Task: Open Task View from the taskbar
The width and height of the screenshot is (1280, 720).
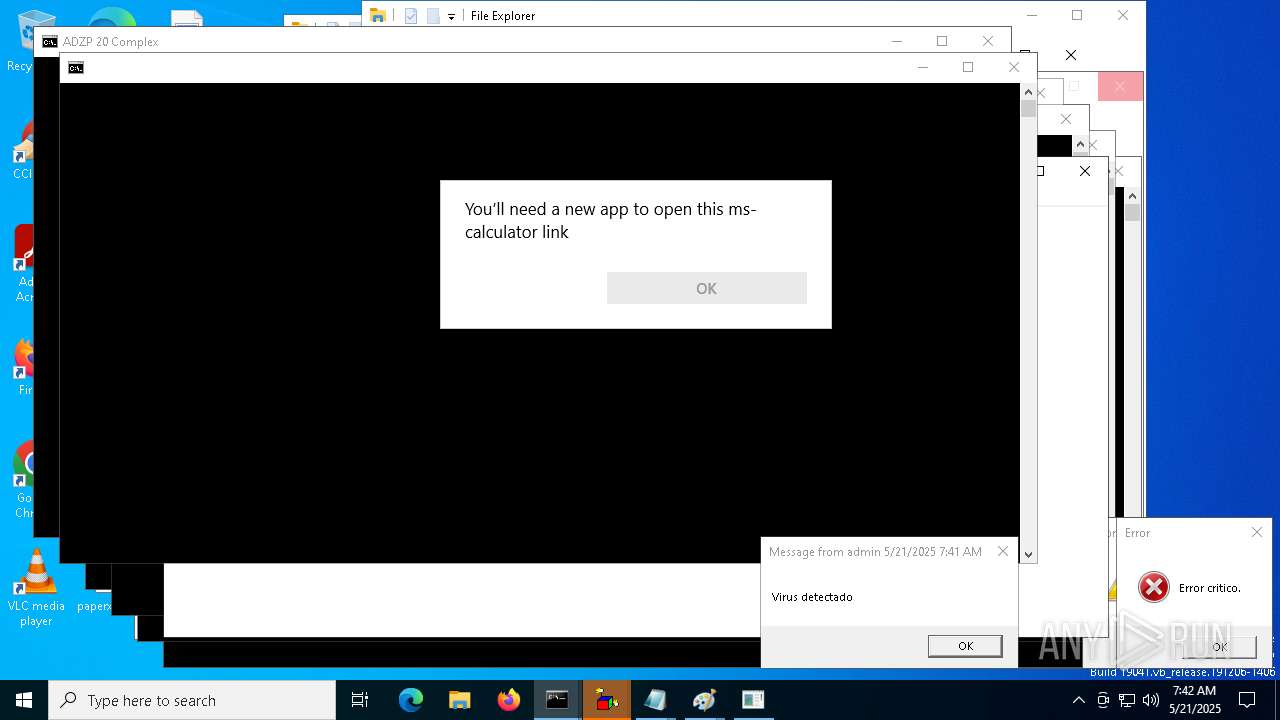Action: [x=360, y=700]
